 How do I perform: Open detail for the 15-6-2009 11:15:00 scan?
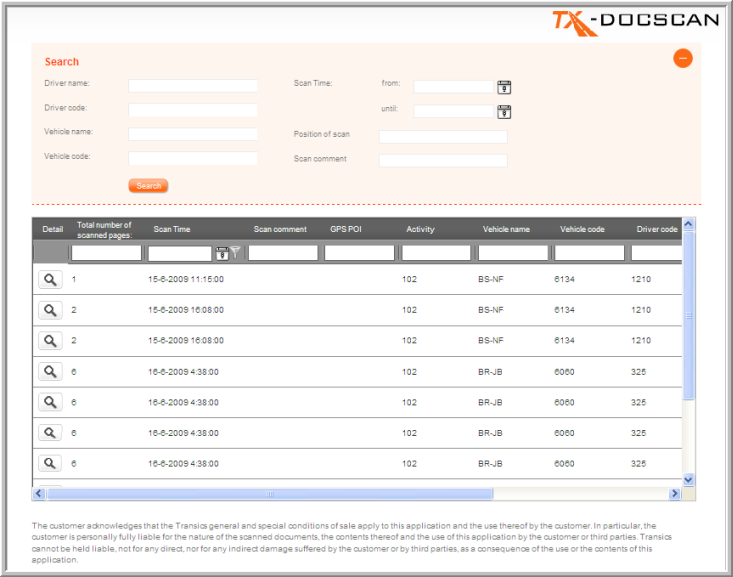point(50,280)
